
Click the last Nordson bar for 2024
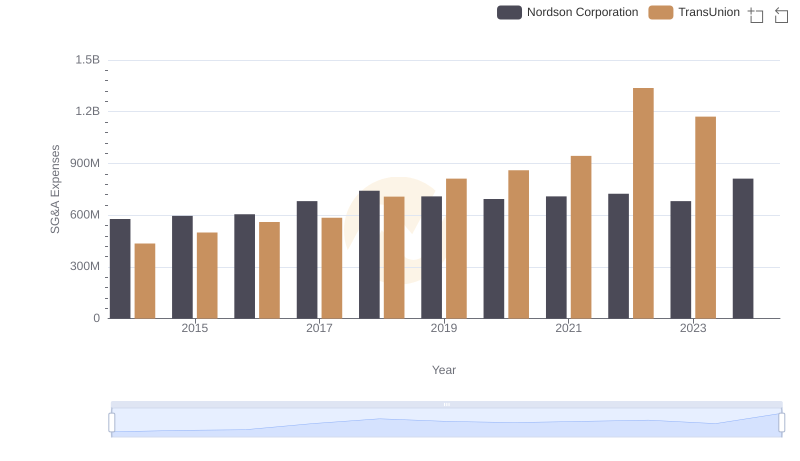coord(743,248)
